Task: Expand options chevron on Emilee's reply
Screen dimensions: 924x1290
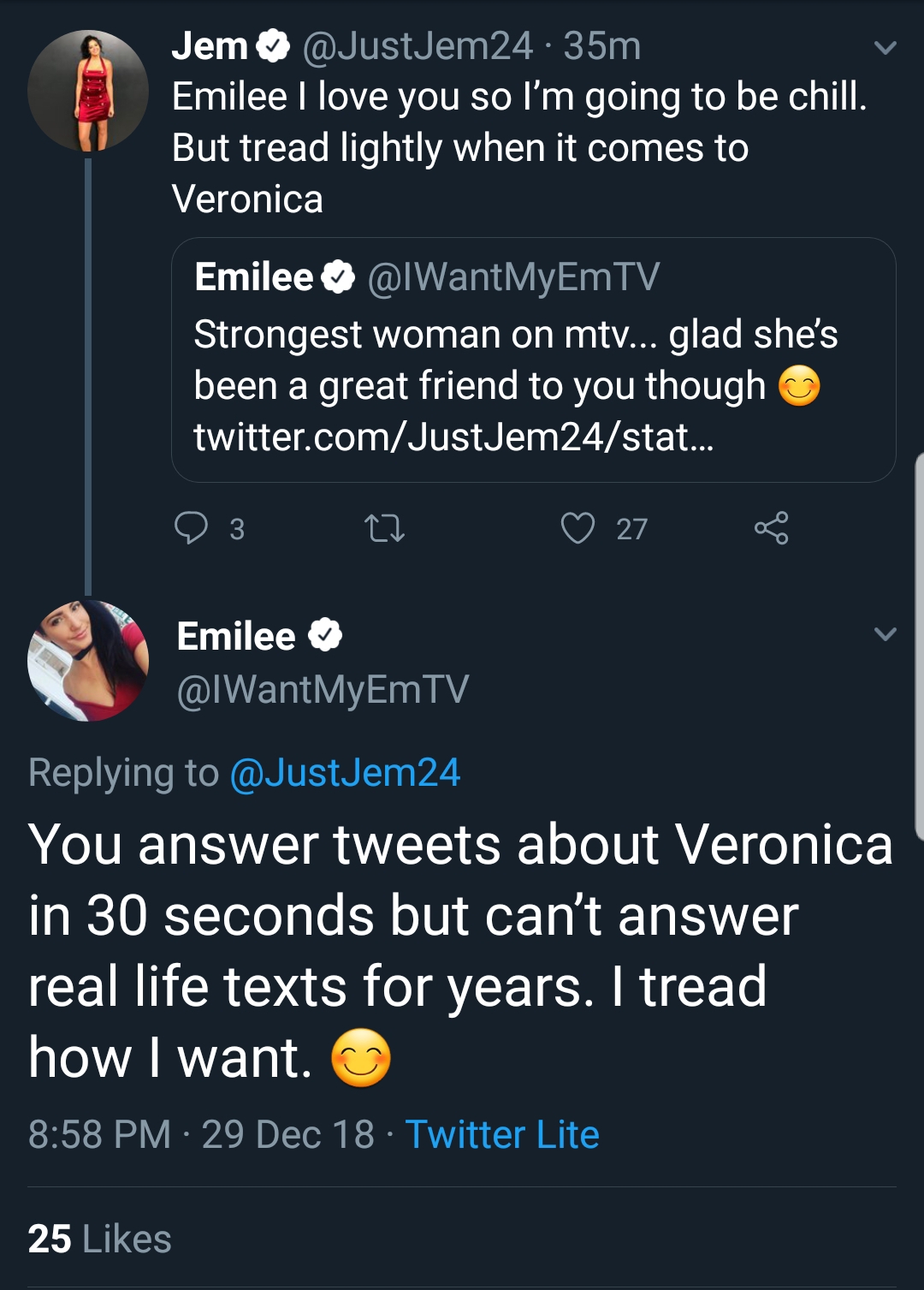Action: (885, 634)
